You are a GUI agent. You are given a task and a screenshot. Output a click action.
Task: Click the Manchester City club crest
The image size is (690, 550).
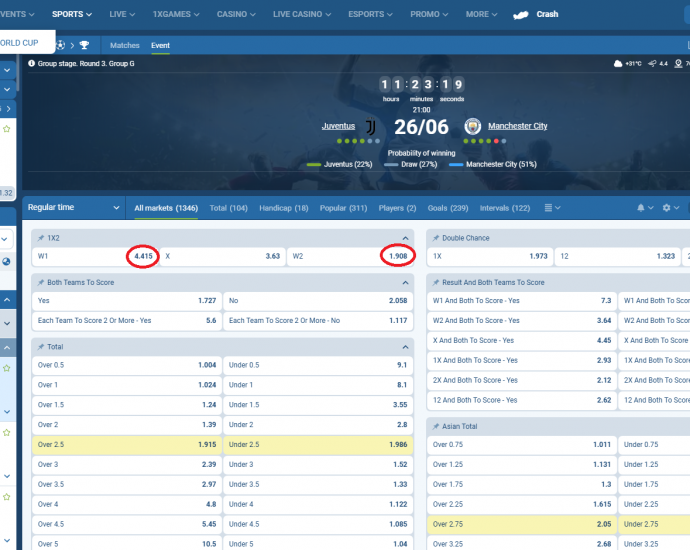tap(473, 126)
